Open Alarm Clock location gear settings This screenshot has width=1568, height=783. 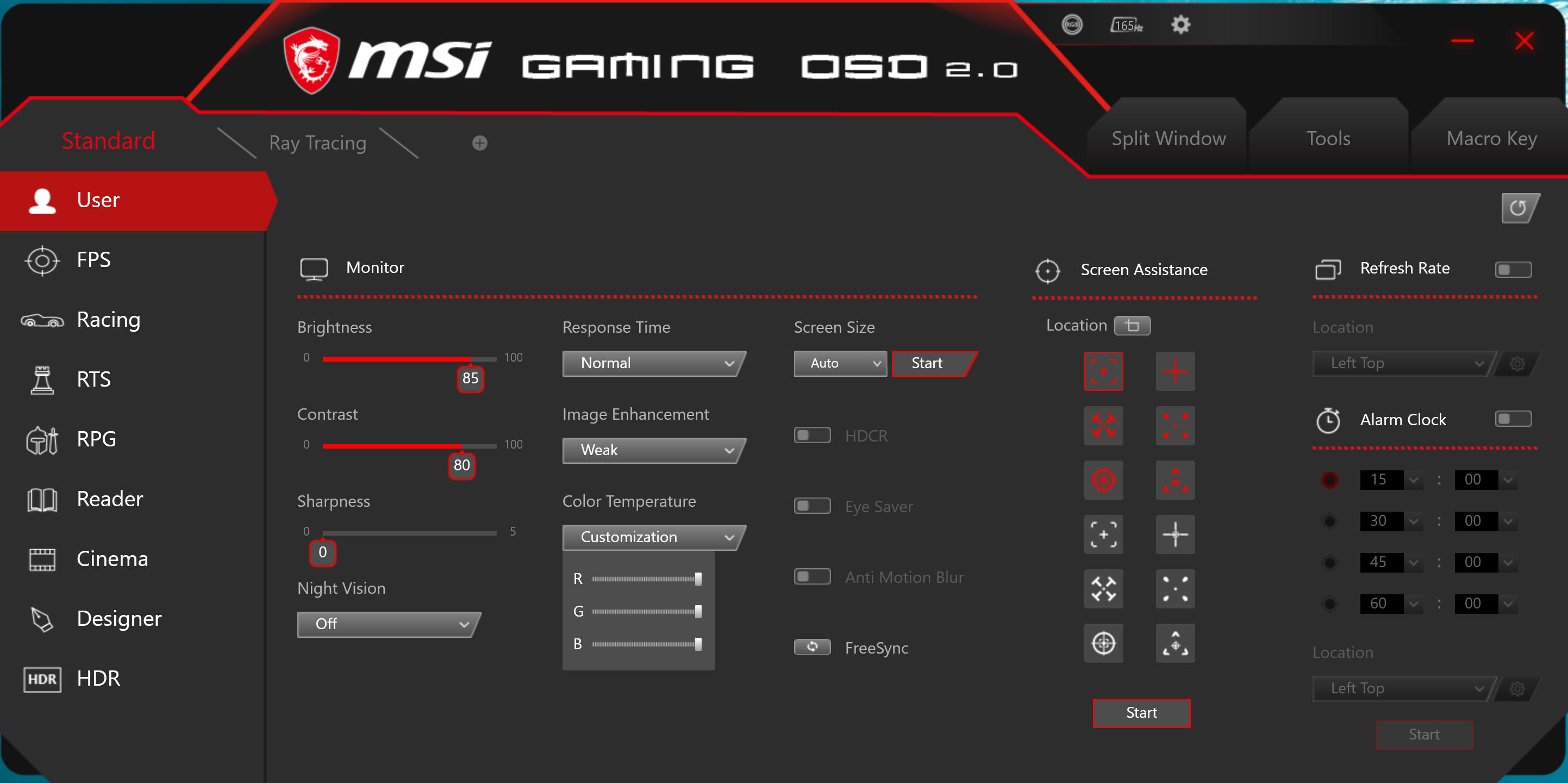pos(1517,688)
